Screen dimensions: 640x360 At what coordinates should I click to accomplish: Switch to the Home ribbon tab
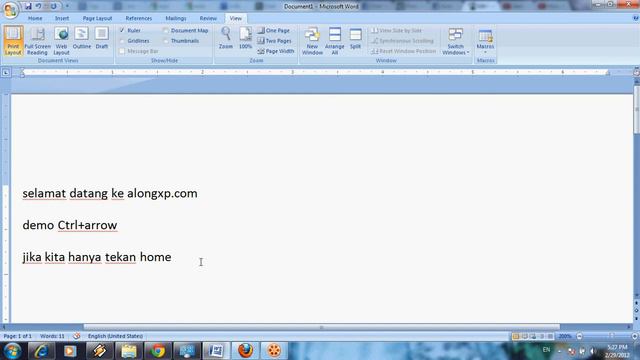point(35,18)
